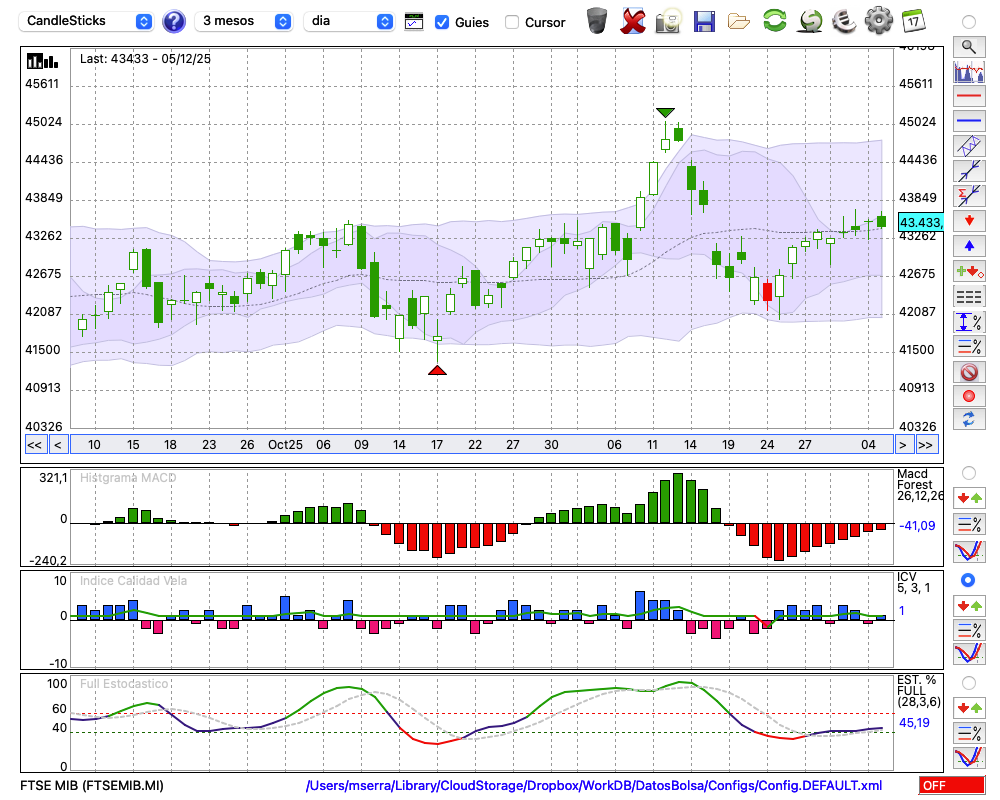The image size is (1000, 800).
Task: Select the radio button beside the main toolbar
Action: 969,22
